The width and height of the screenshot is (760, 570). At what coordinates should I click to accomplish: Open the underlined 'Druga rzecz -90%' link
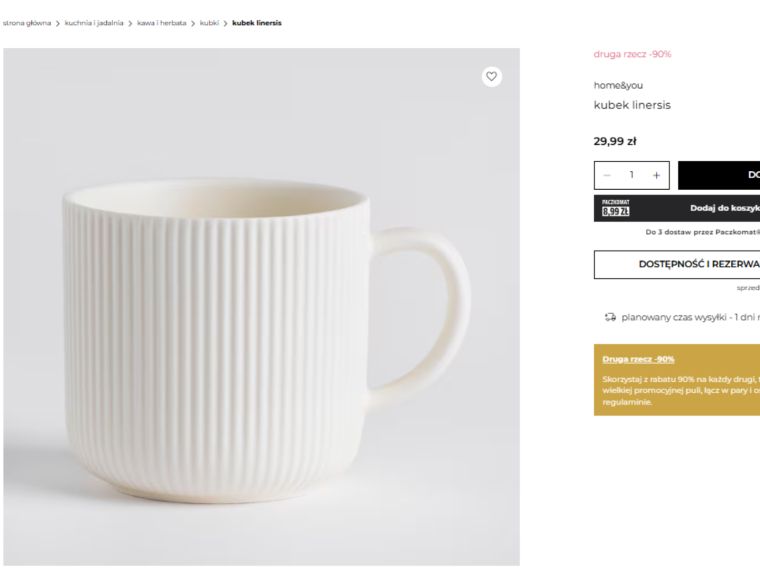[x=638, y=359]
